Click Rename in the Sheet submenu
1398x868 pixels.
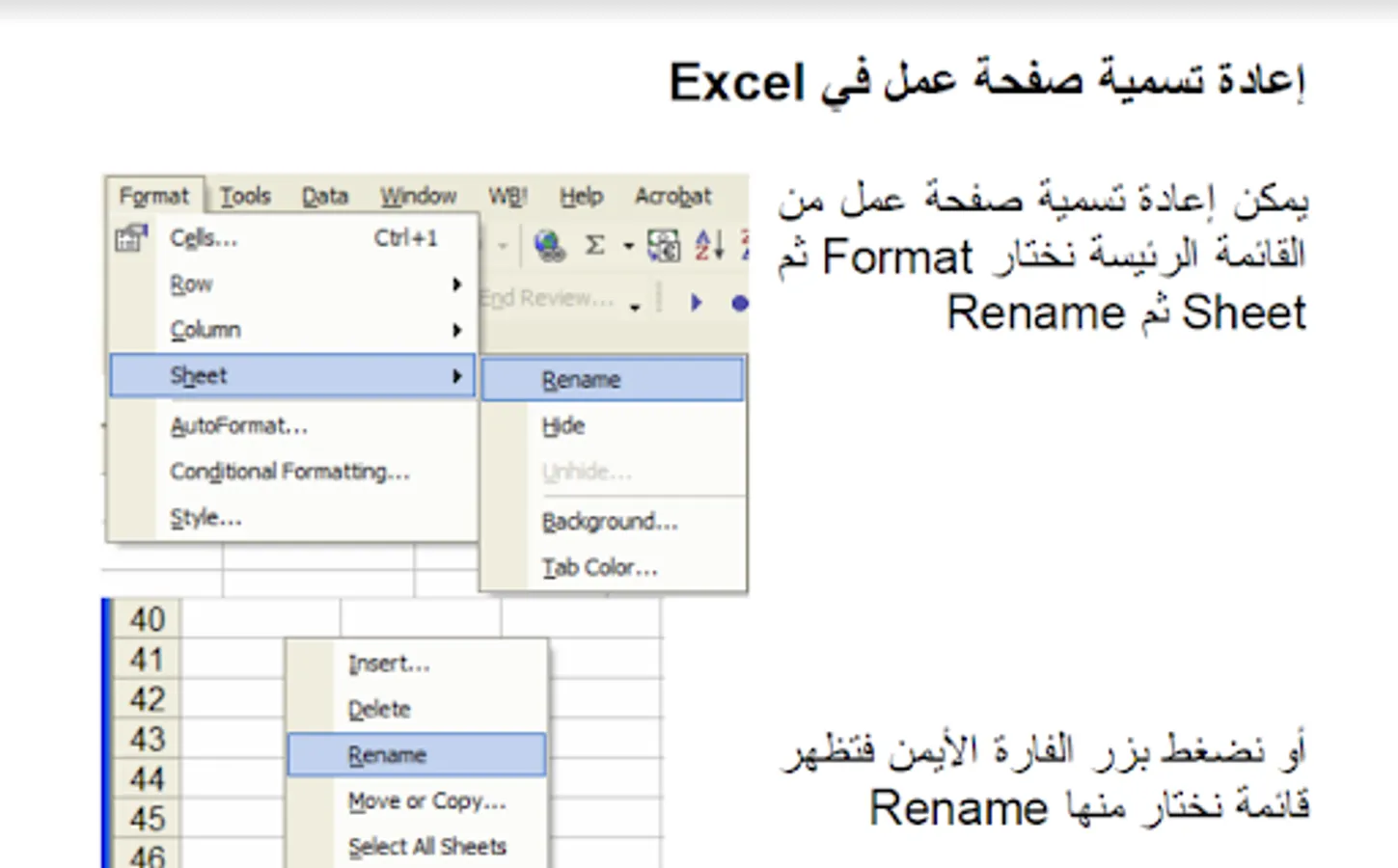tap(613, 379)
